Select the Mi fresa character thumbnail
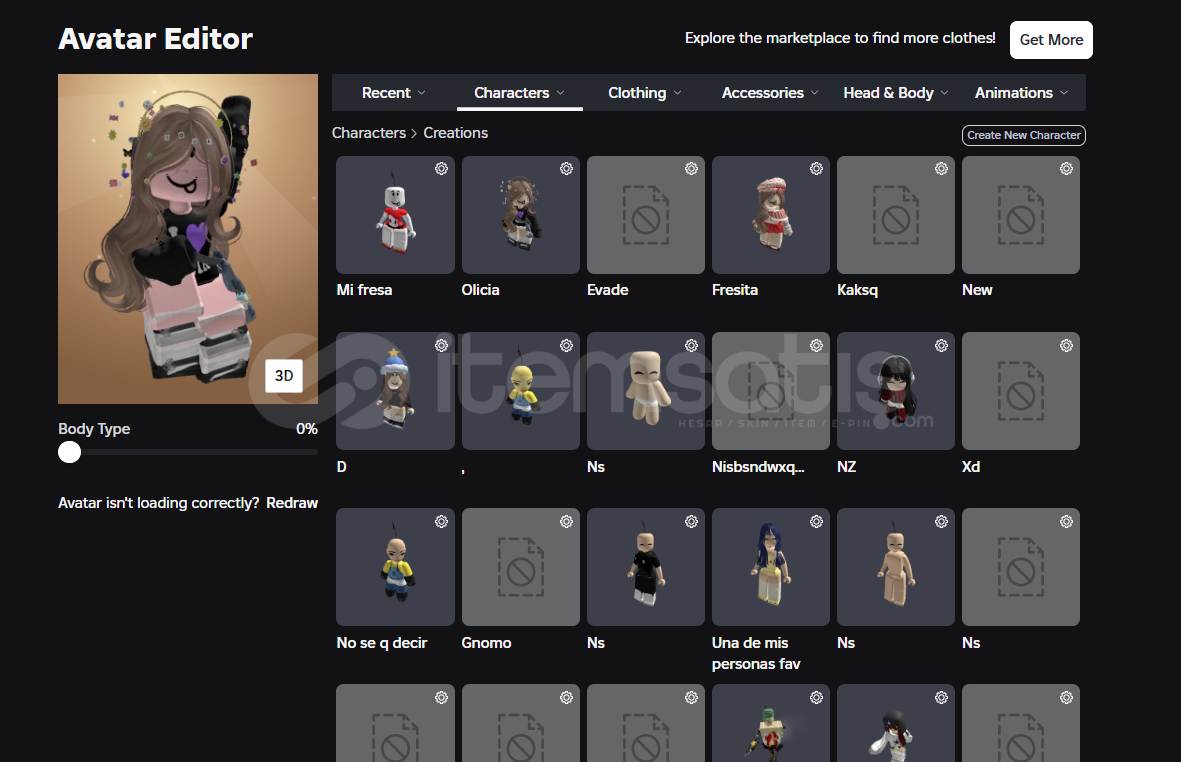The image size is (1181, 762). click(395, 215)
